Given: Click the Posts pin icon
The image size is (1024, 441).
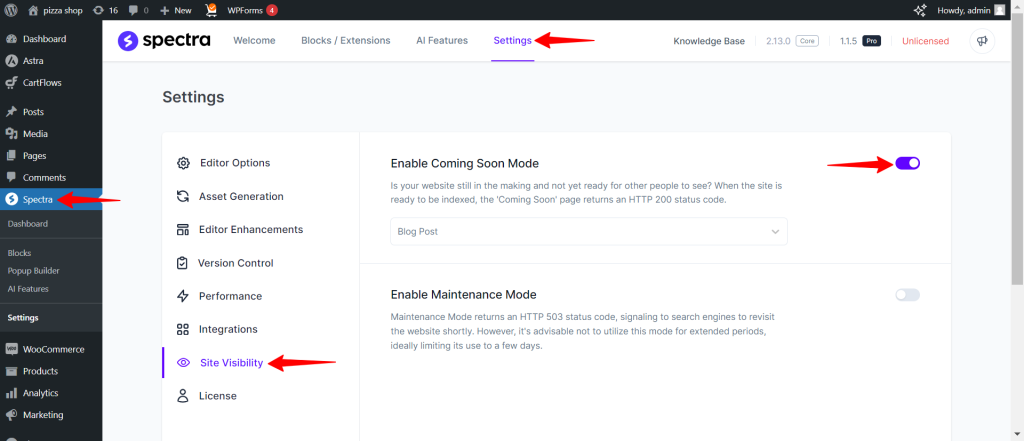Looking at the screenshot, I should (11, 112).
